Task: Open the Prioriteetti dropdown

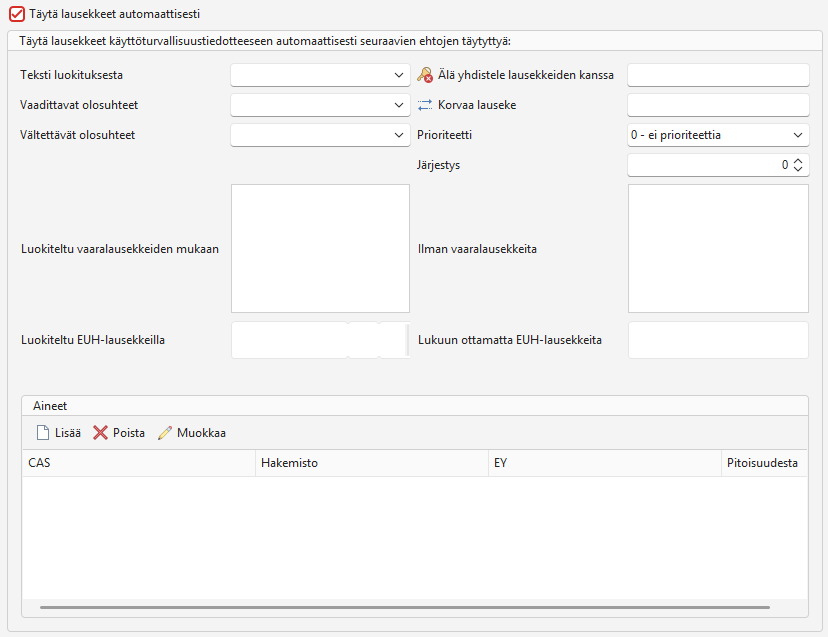Action: coord(718,135)
